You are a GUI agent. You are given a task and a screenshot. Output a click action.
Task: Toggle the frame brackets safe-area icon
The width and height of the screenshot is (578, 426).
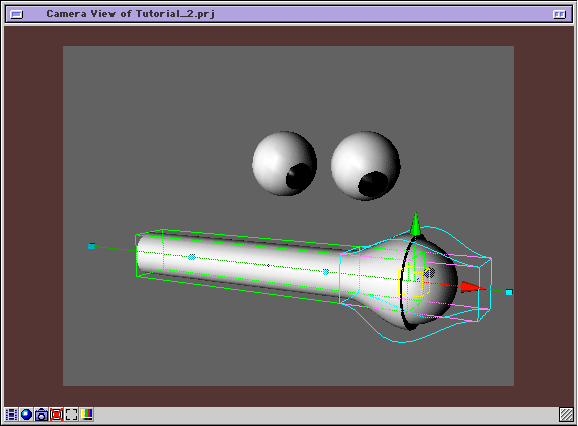(x=72, y=415)
